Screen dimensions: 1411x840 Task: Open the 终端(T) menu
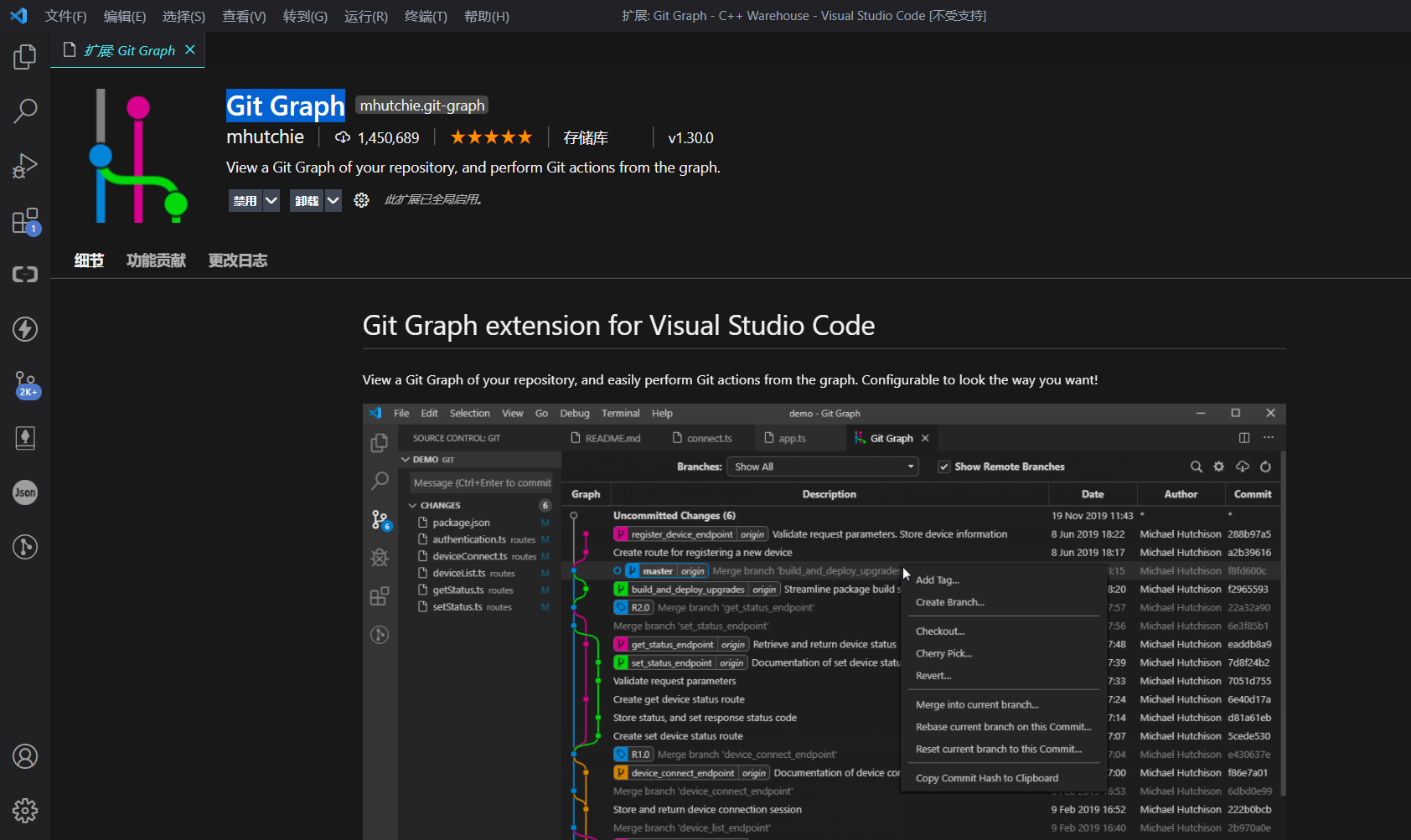click(426, 16)
